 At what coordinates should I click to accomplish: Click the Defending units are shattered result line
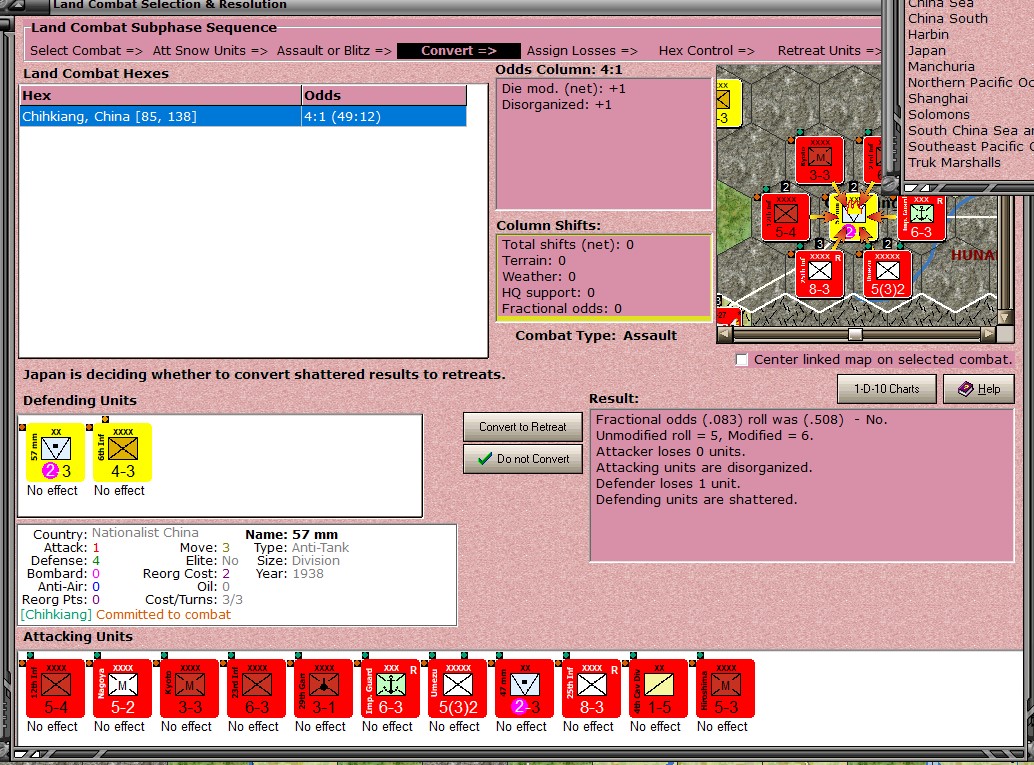tap(696, 499)
